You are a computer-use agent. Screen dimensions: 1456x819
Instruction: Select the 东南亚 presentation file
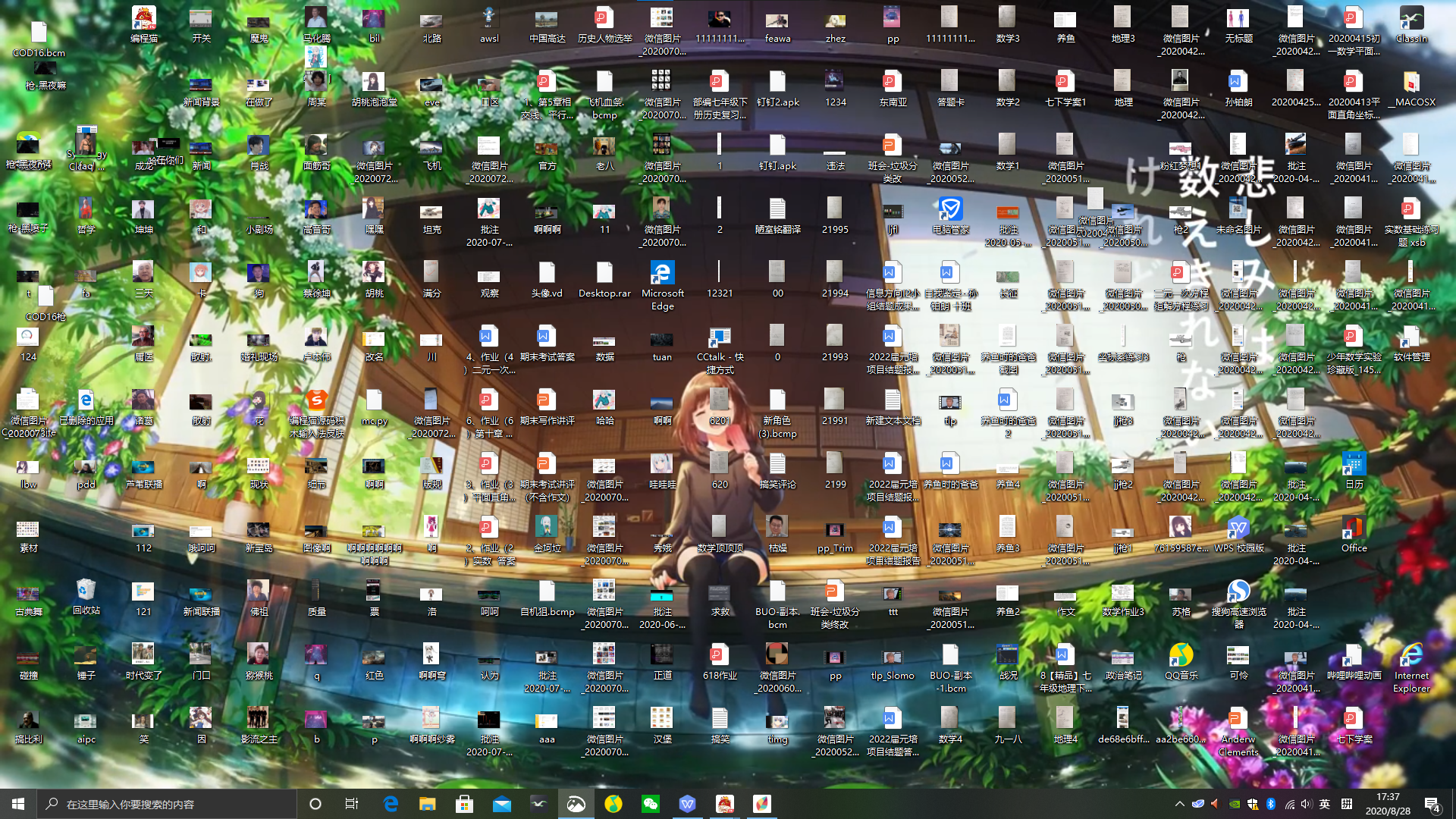tap(893, 88)
